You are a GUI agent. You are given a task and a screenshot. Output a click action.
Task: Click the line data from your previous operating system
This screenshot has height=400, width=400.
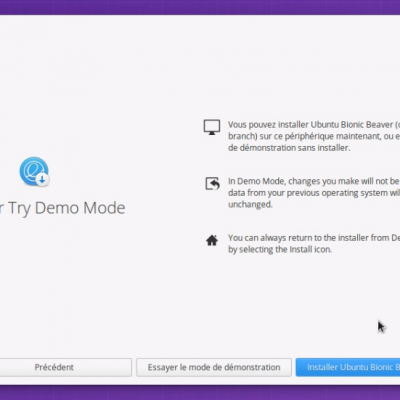(x=314, y=193)
